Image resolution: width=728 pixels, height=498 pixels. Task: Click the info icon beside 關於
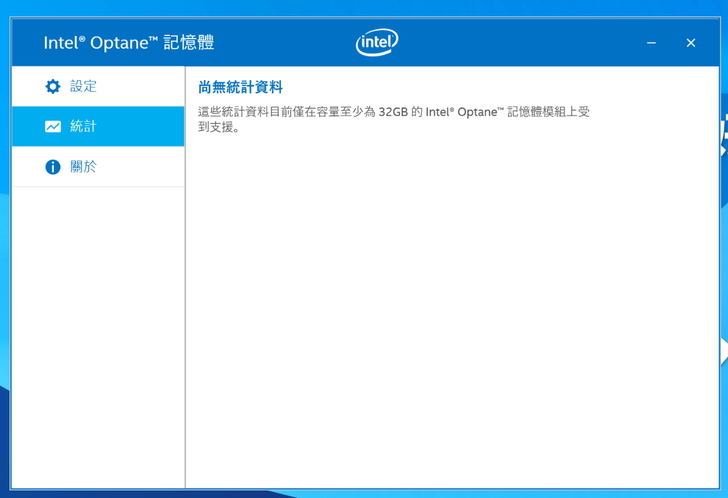click(52, 167)
